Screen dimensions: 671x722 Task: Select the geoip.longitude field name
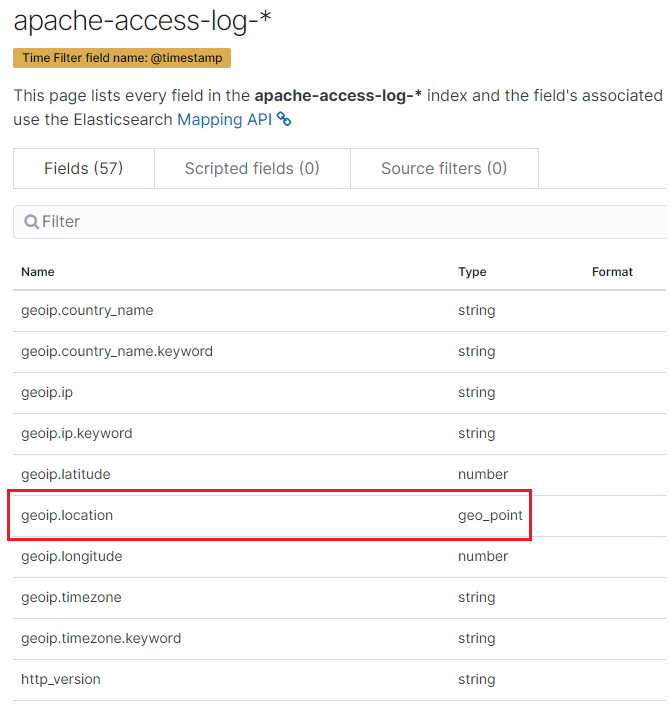(x=72, y=557)
